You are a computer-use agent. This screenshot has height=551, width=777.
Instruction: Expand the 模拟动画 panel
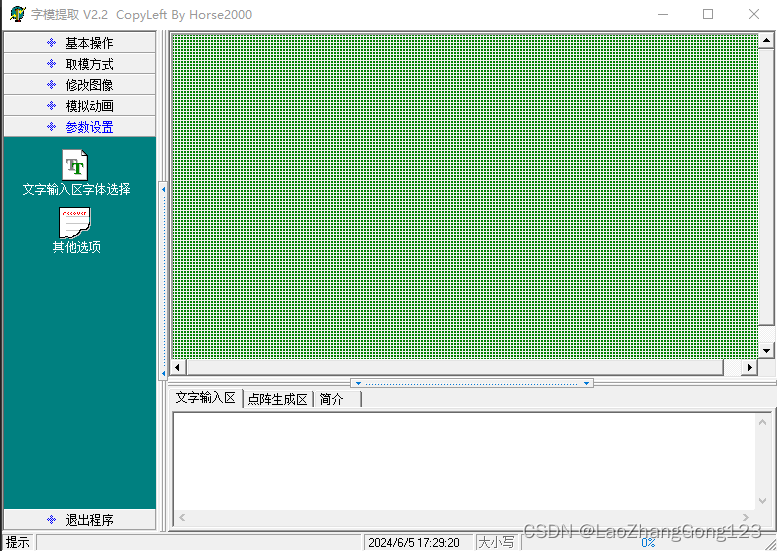tap(79, 106)
